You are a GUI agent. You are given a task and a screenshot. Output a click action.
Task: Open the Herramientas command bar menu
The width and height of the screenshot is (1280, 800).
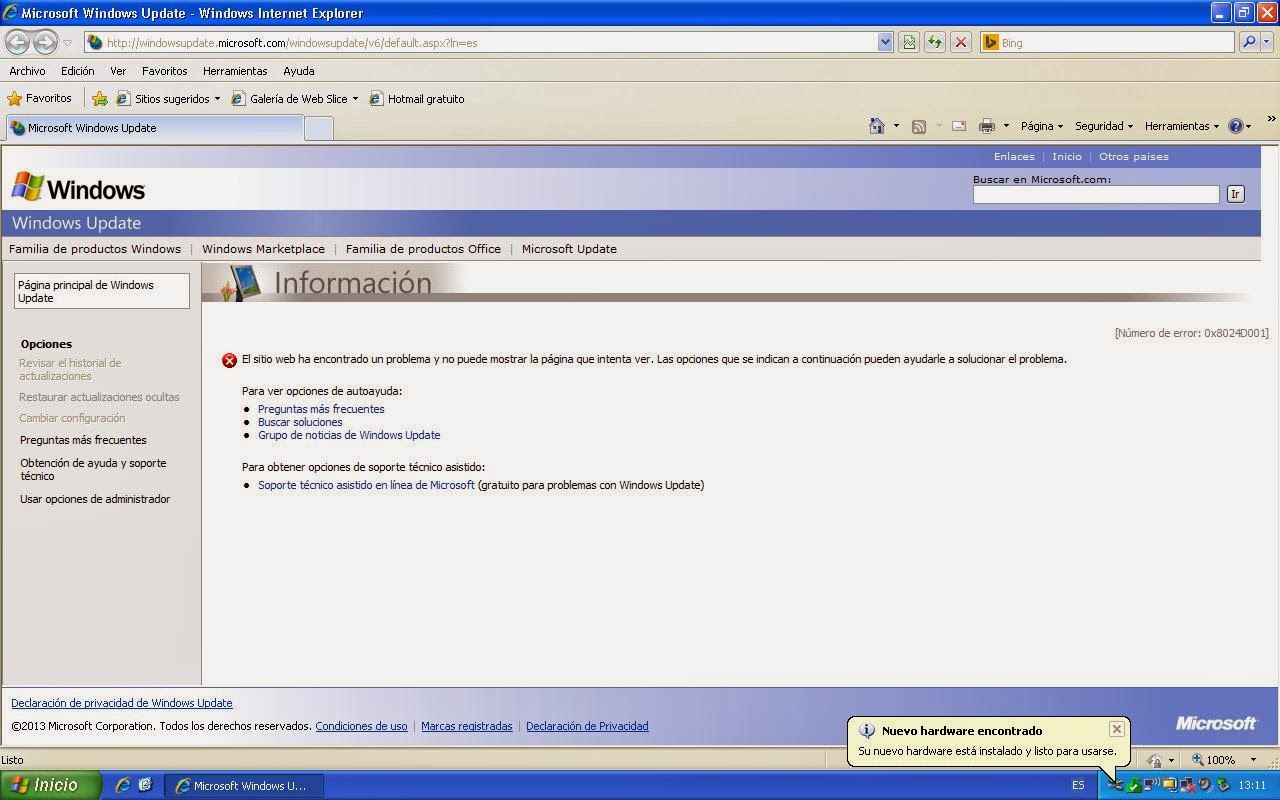[1182, 126]
